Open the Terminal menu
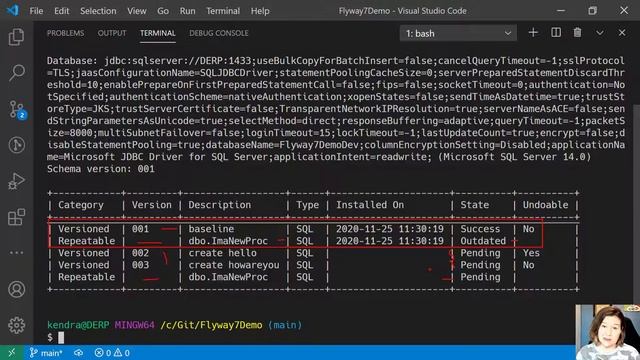The width and height of the screenshot is (640, 360). [x=223, y=11]
